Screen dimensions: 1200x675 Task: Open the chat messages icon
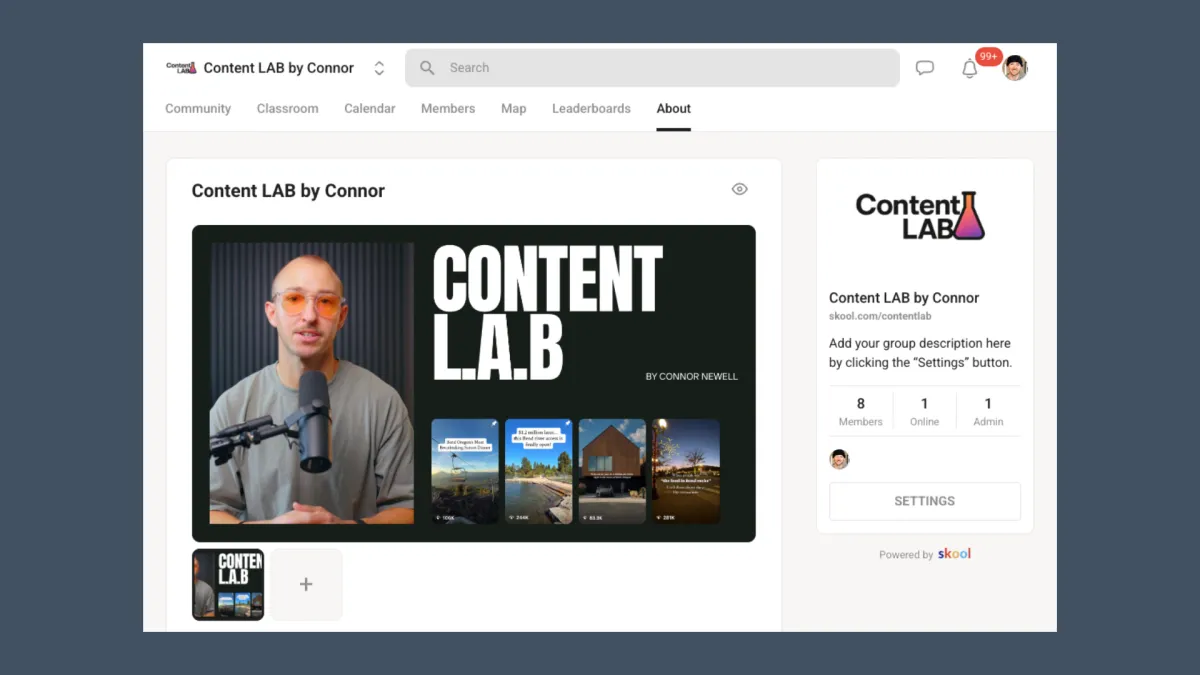[925, 68]
